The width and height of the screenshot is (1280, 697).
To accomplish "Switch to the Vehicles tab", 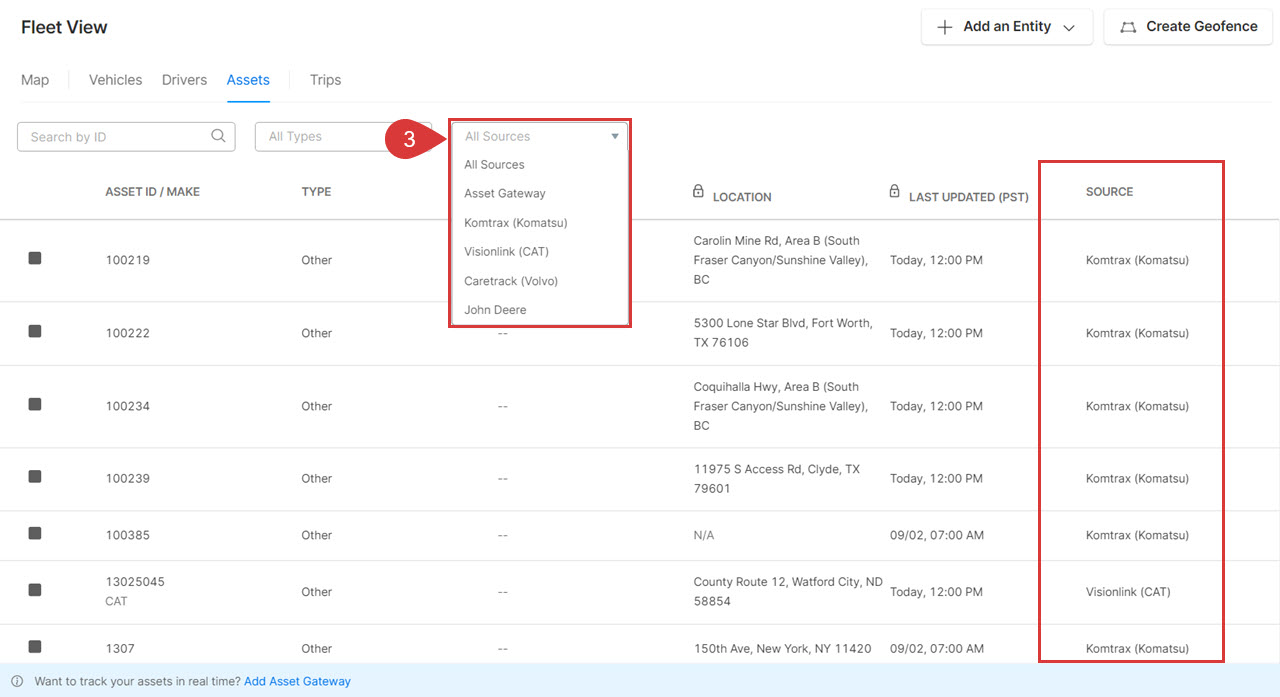I will [x=115, y=80].
